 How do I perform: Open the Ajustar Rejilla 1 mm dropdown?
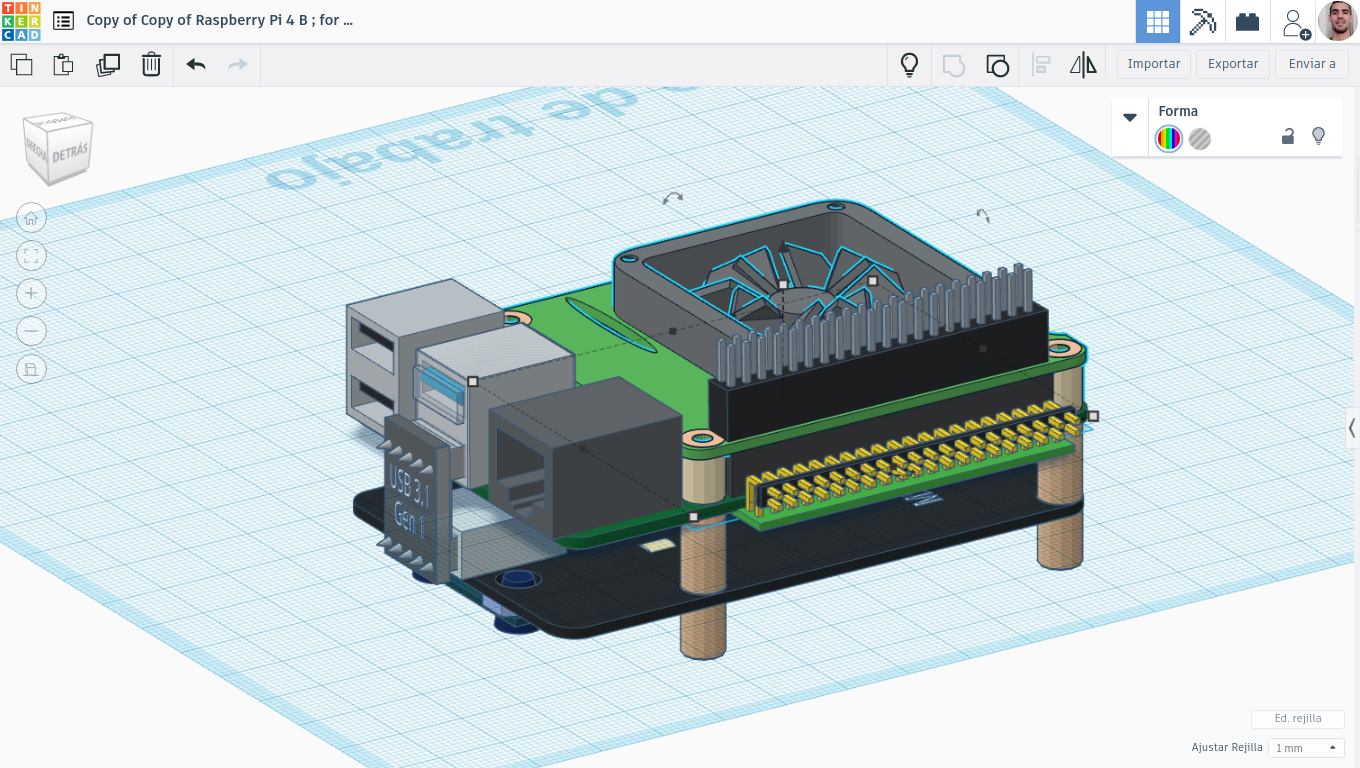point(1306,747)
